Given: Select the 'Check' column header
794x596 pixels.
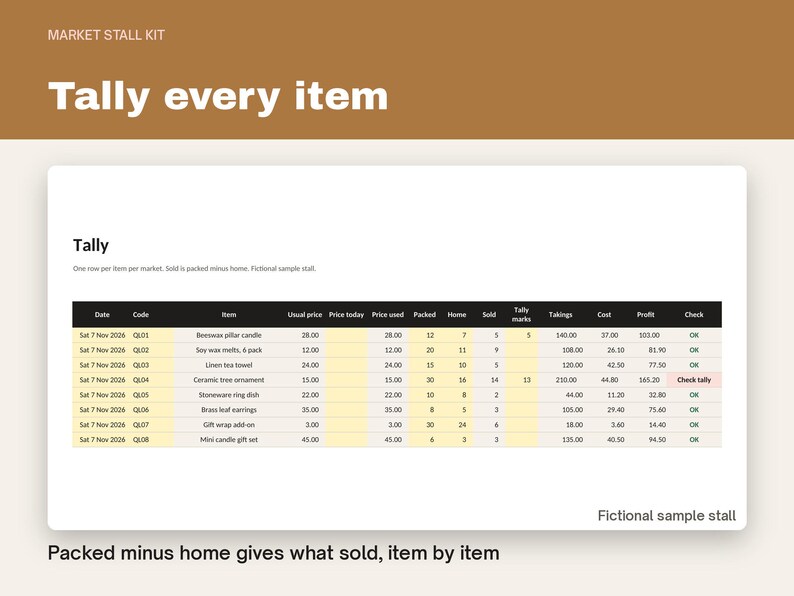Looking at the screenshot, I should click(694, 314).
